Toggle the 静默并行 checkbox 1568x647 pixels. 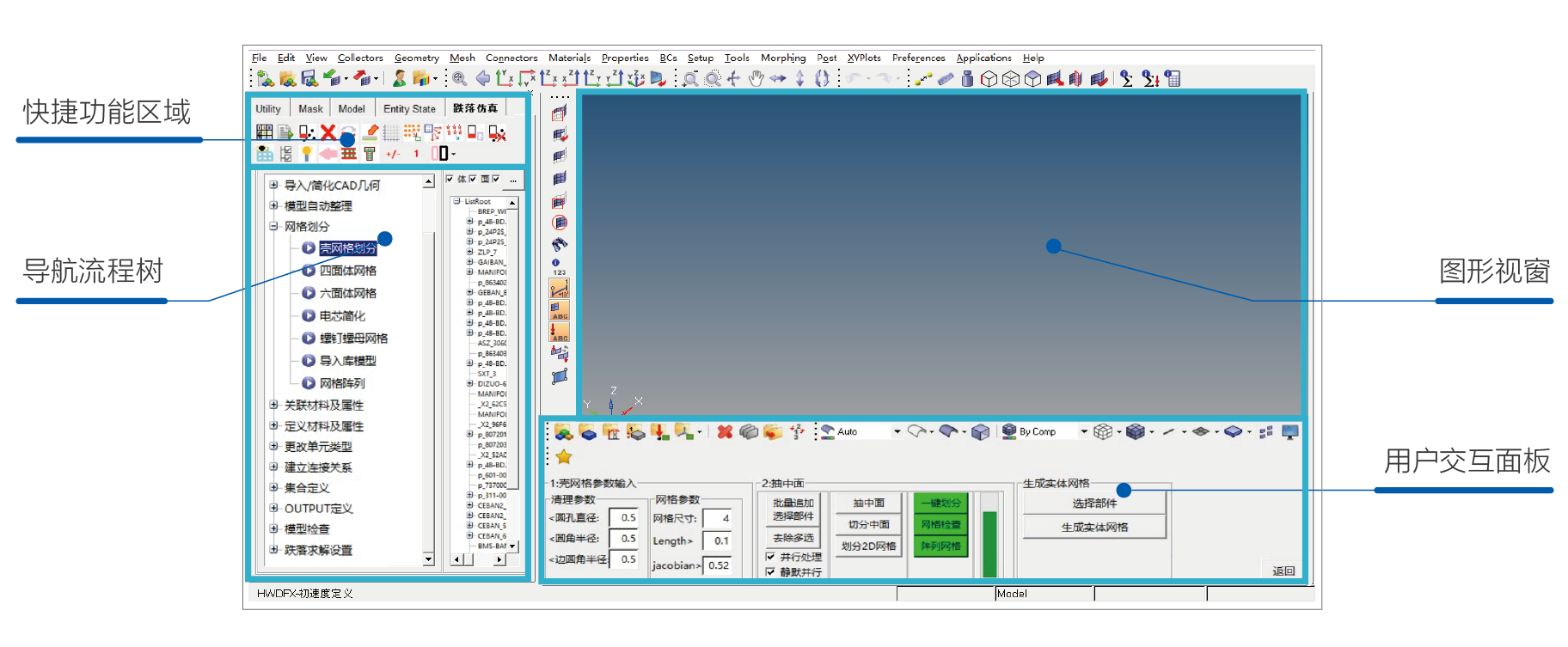770,571
